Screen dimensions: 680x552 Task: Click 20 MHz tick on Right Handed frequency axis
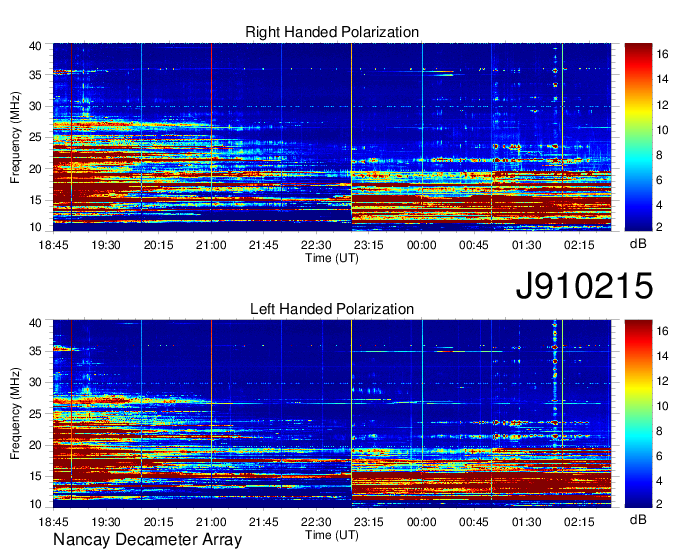pyautogui.click(x=35, y=169)
